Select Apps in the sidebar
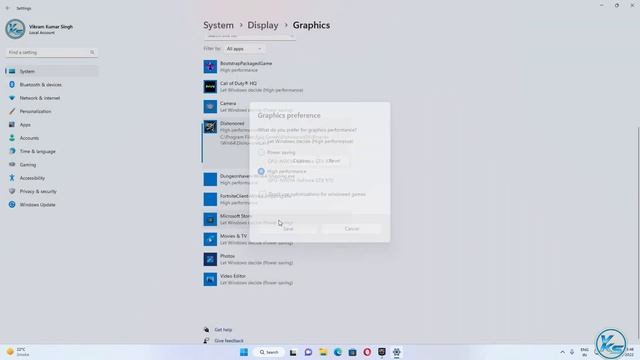 (x=52, y=124)
